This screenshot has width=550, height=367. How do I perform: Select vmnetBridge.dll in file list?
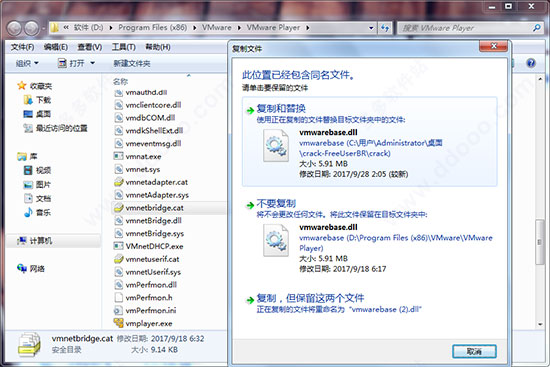(148, 220)
